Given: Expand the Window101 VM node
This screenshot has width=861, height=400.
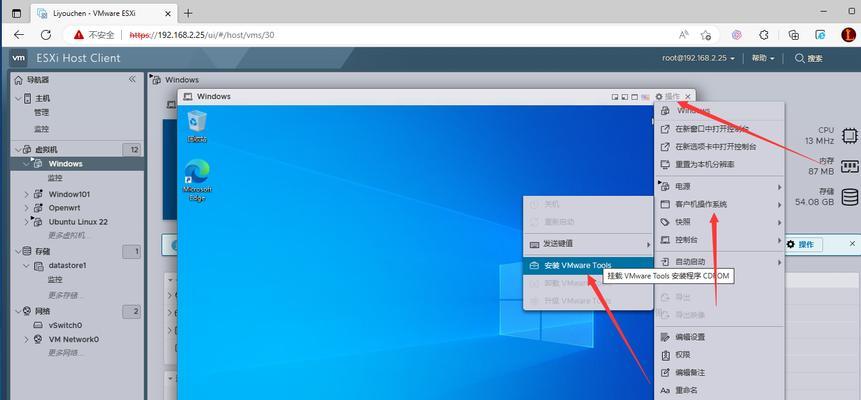Looking at the screenshot, I should pyautogui.click(x=26, y=195).
